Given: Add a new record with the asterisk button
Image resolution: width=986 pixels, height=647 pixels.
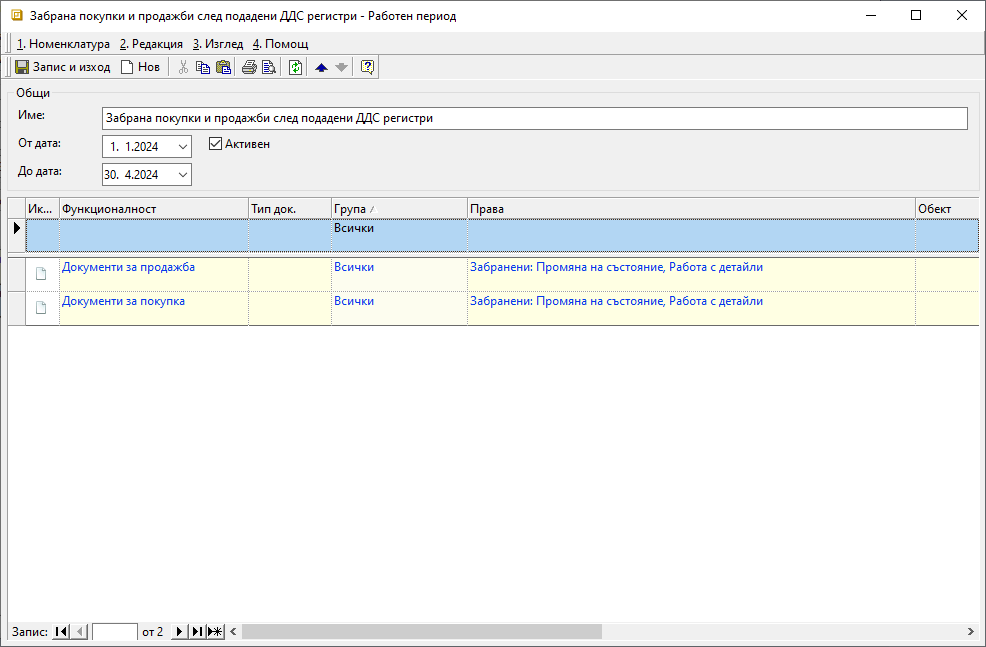Looking at the screenshot, I should pos(215,632).
